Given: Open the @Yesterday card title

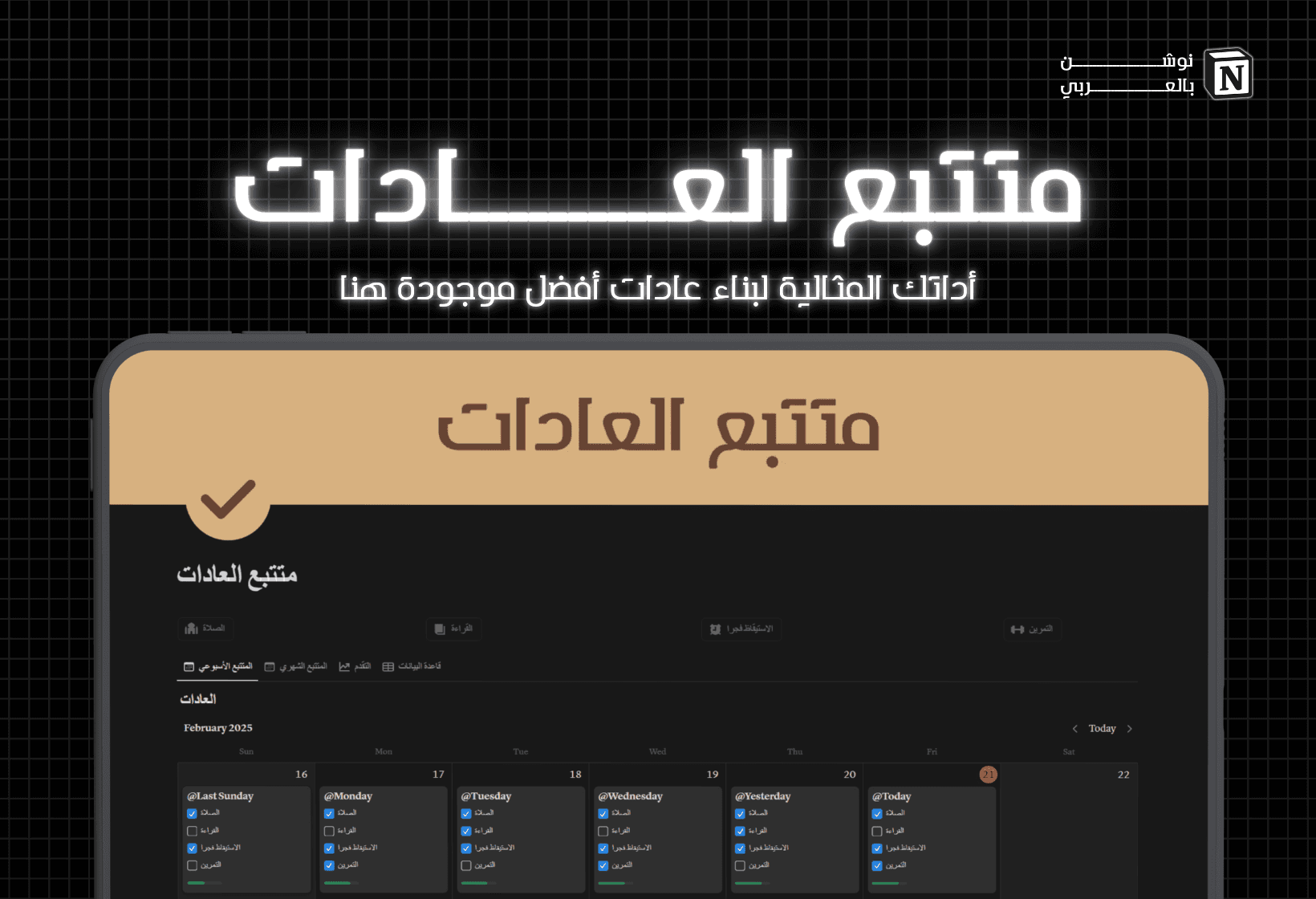Looking at the screenshot, I should pos(763,796).
